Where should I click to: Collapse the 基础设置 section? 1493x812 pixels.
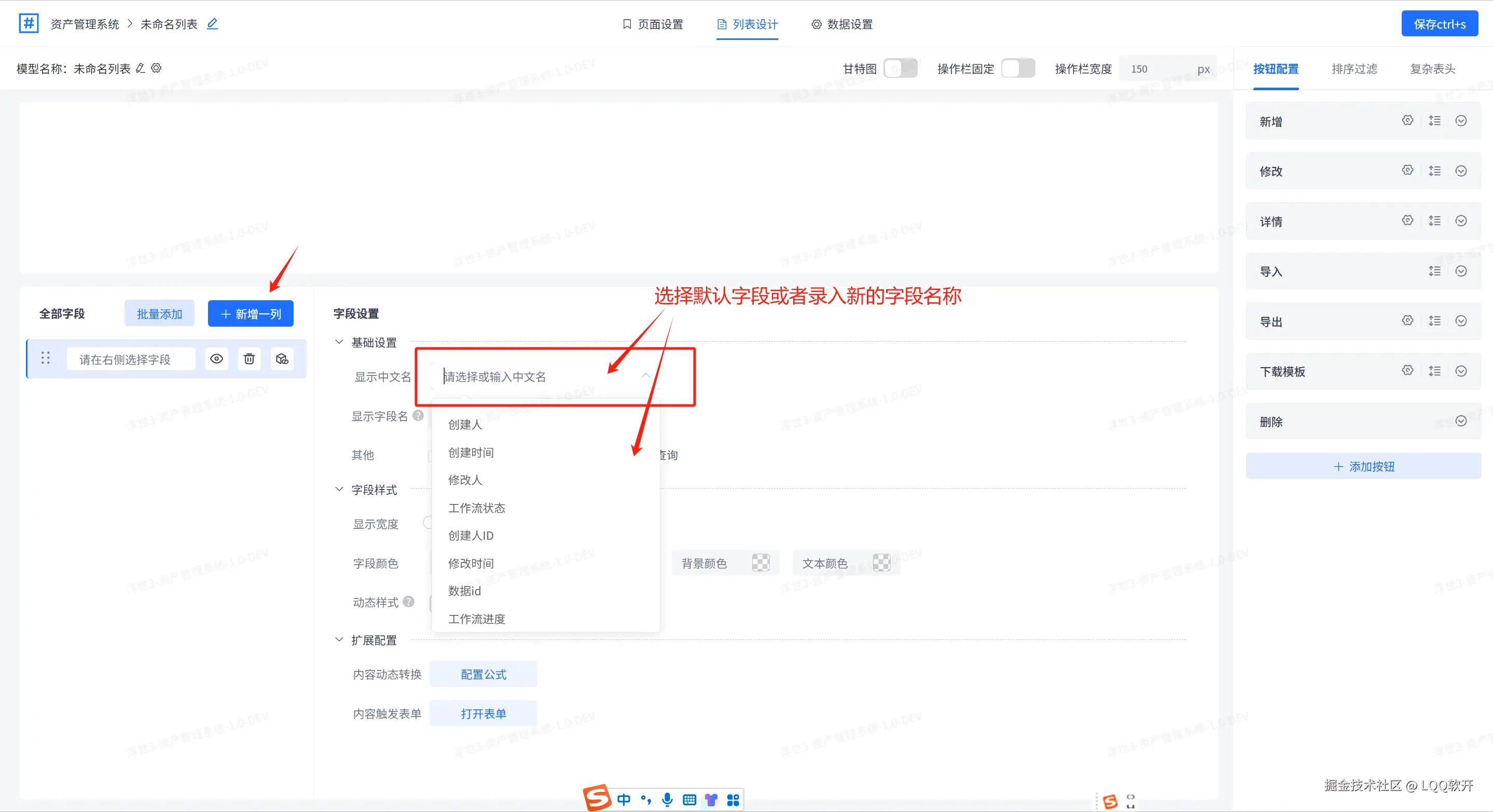tap(340, 342)
